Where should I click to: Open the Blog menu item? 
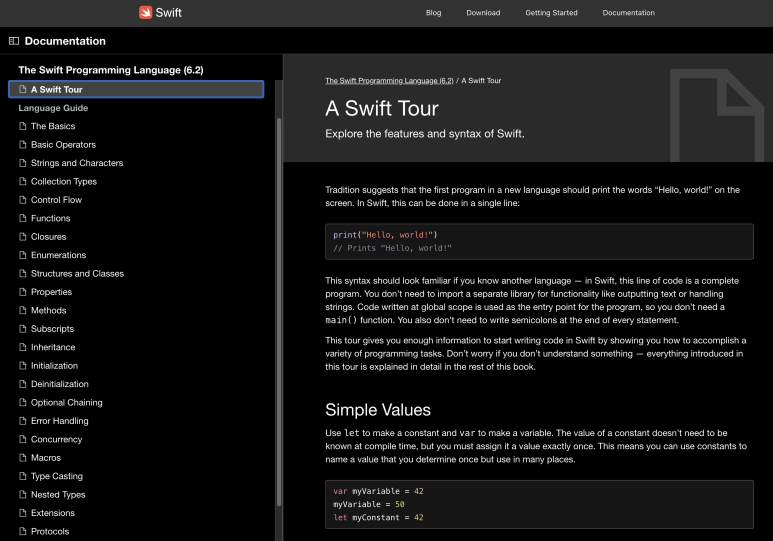[x=433, y=13]
